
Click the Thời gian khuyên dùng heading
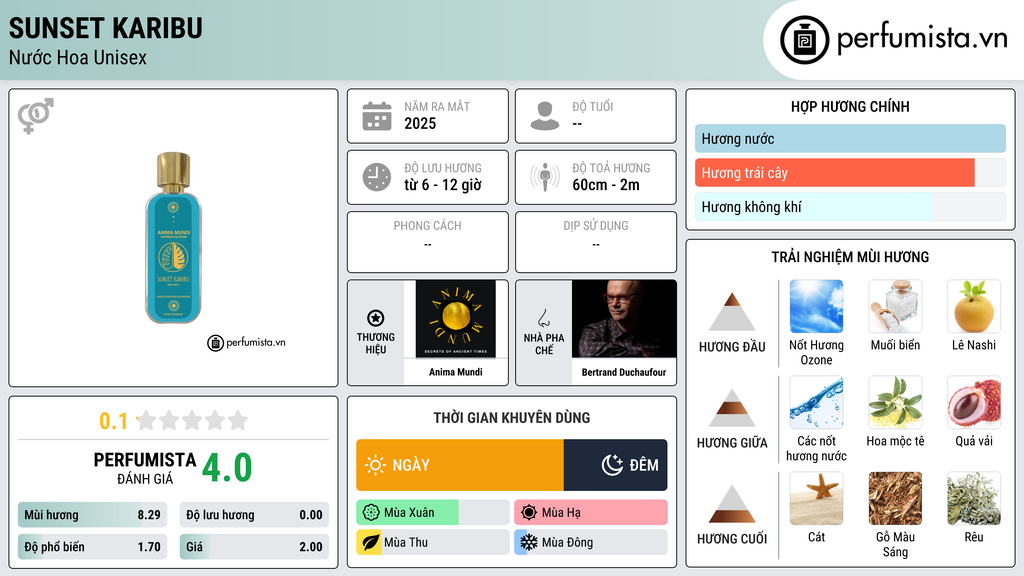point(512,418)
